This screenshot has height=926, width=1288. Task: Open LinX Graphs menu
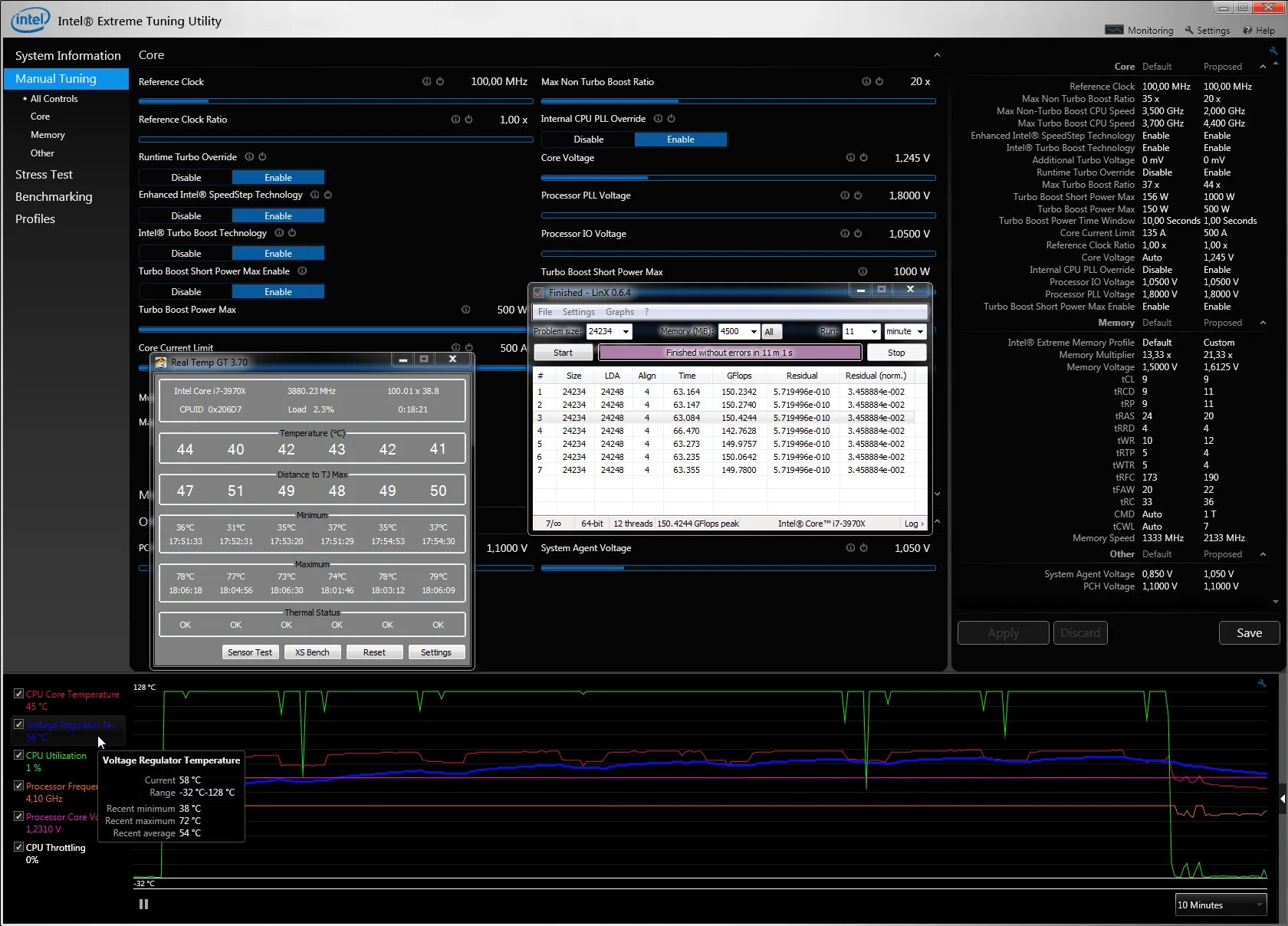[619, 312]
